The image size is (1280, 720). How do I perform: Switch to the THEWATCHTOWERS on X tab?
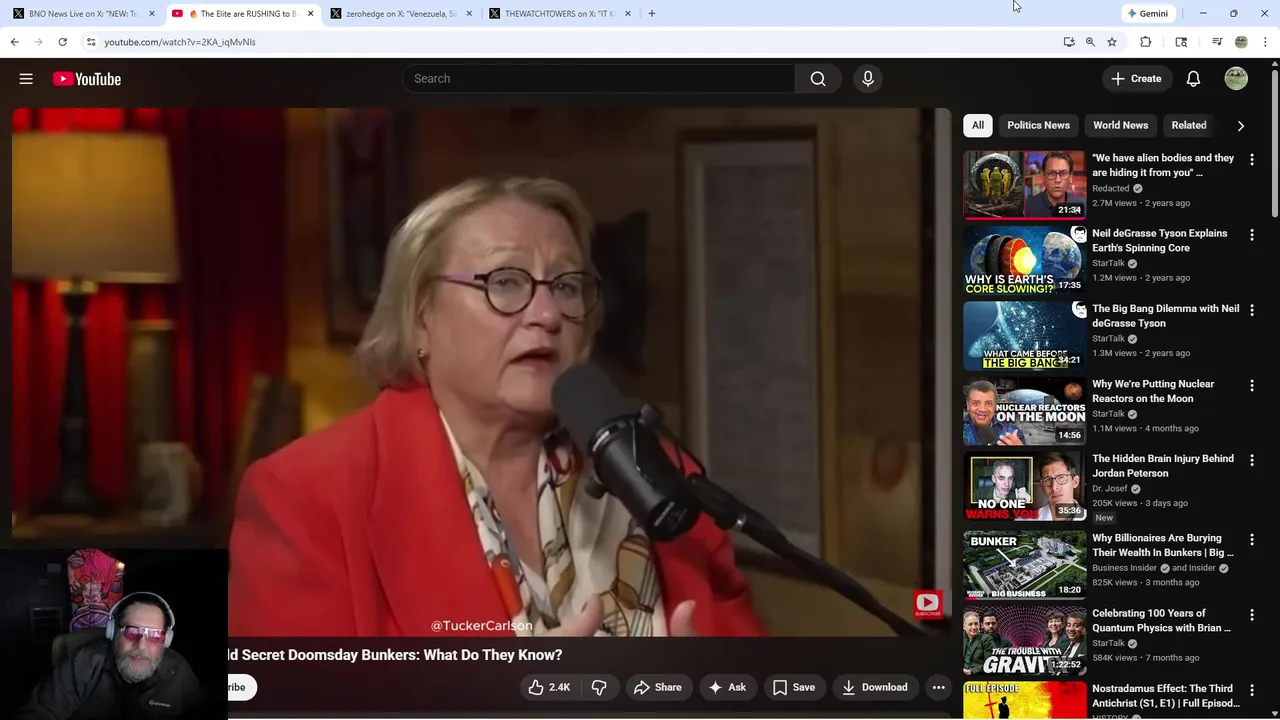pos(560,14)
